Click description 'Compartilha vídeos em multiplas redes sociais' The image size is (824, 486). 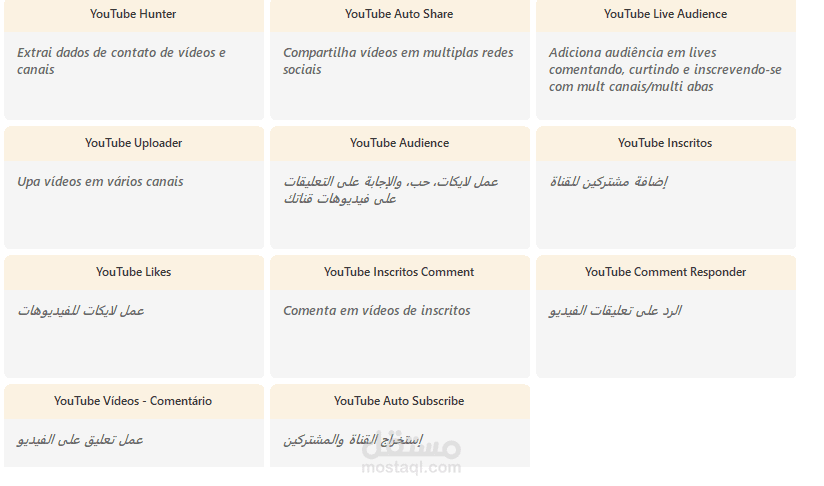tap(398, 61)
